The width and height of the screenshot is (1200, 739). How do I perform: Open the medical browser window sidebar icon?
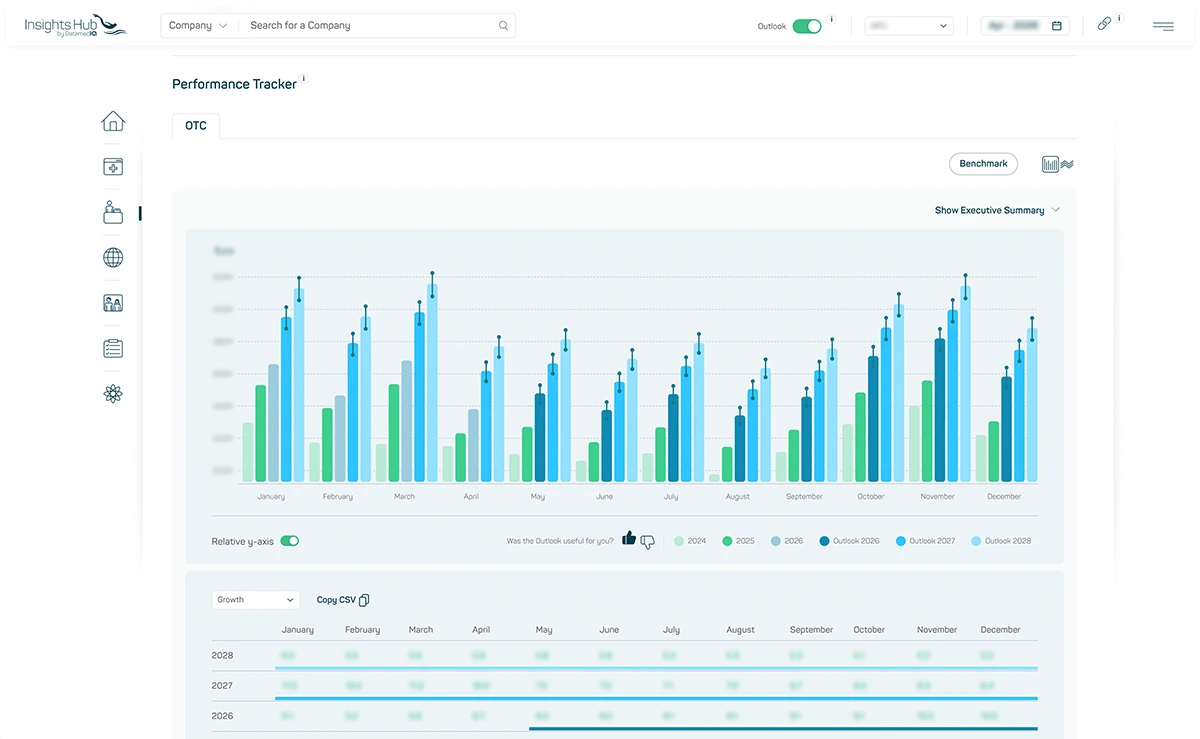113,167
